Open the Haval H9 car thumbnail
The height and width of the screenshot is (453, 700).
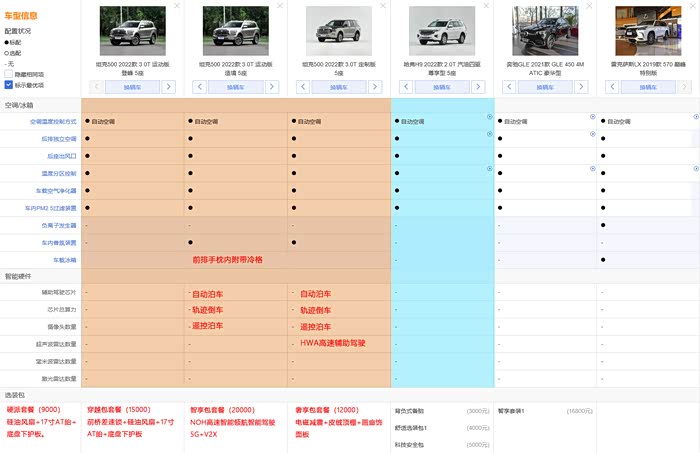442,31
